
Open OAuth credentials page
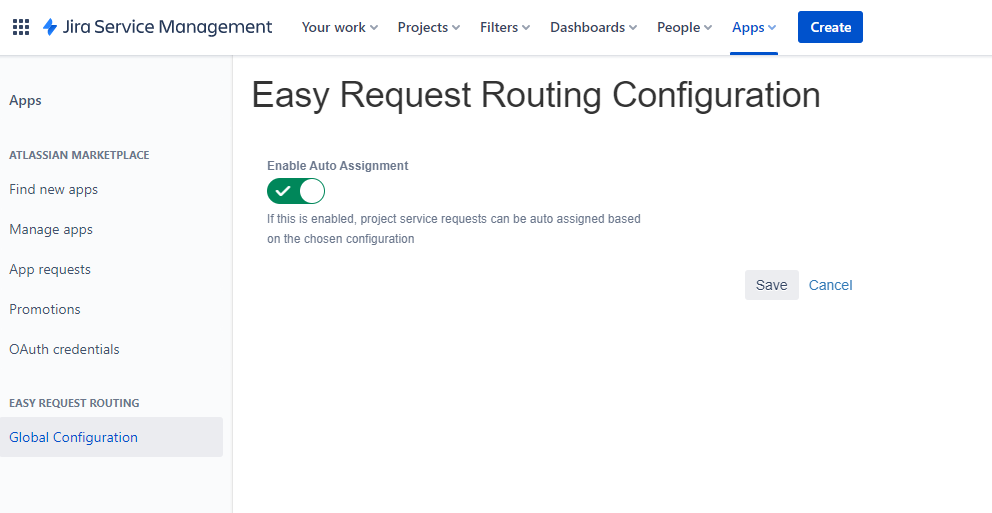pyautogui.click(x=64, y=349)
